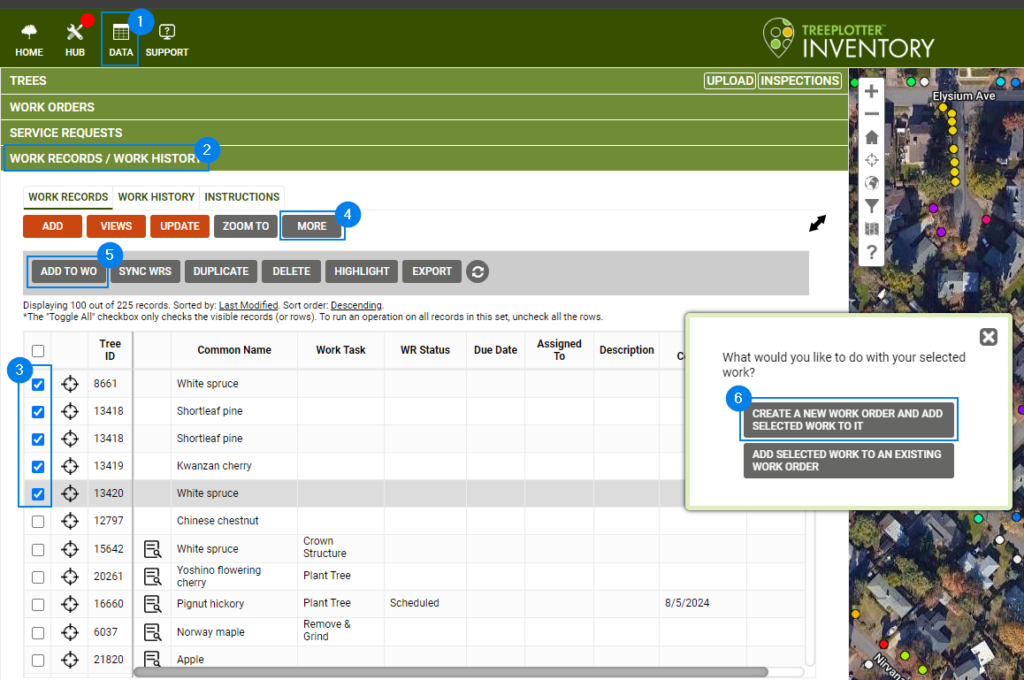
Task: Toggle the select-all checkbox in the table header
Action: tap(37, 349)
